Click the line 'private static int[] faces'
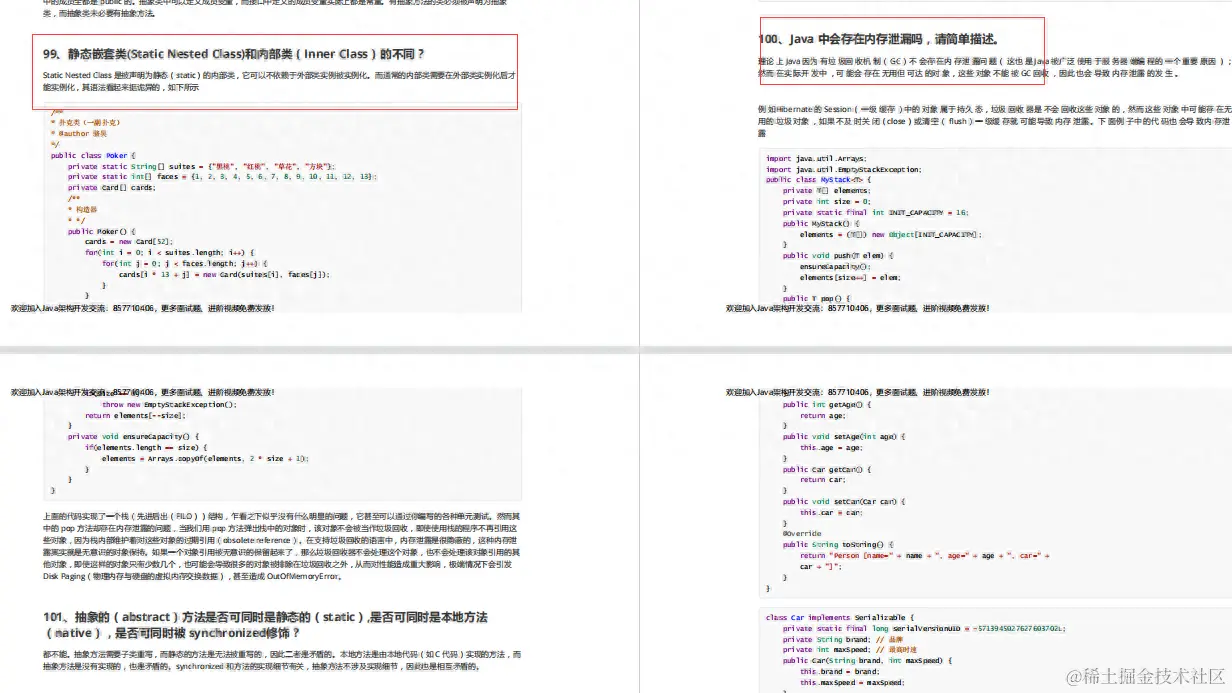 (222, 176)
